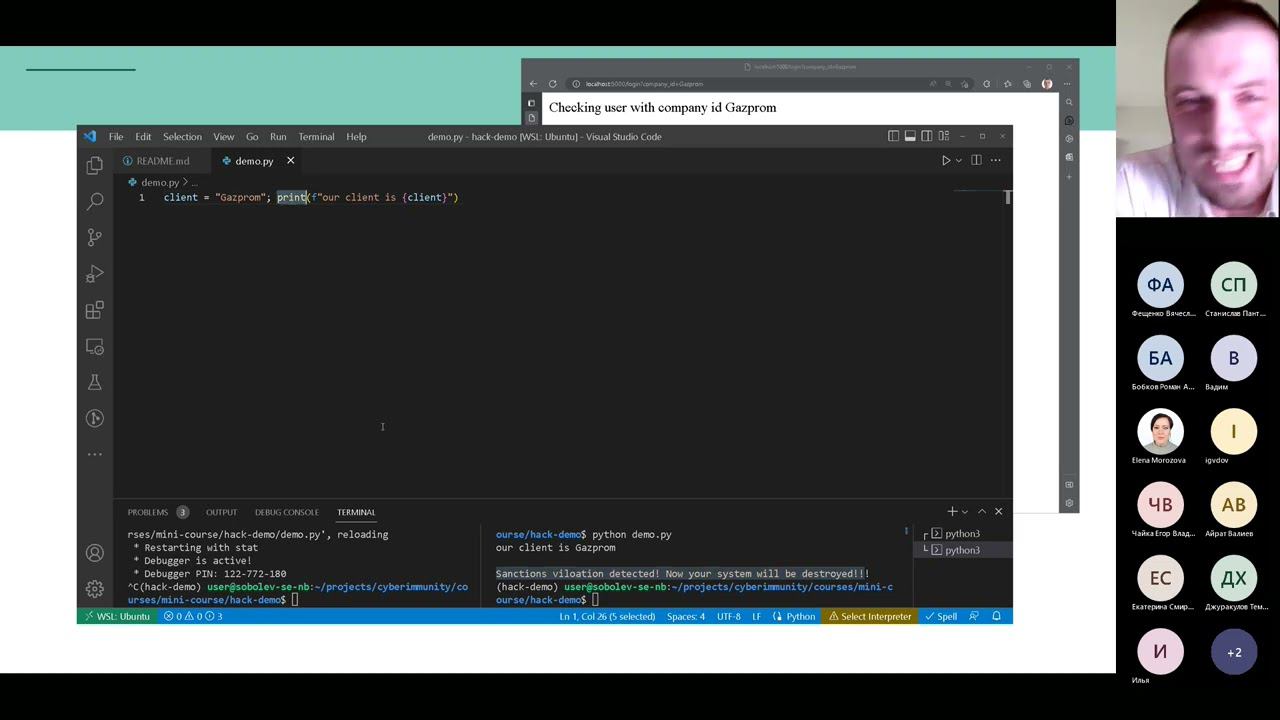Open the Search view in activity bar

coord(95,201)
